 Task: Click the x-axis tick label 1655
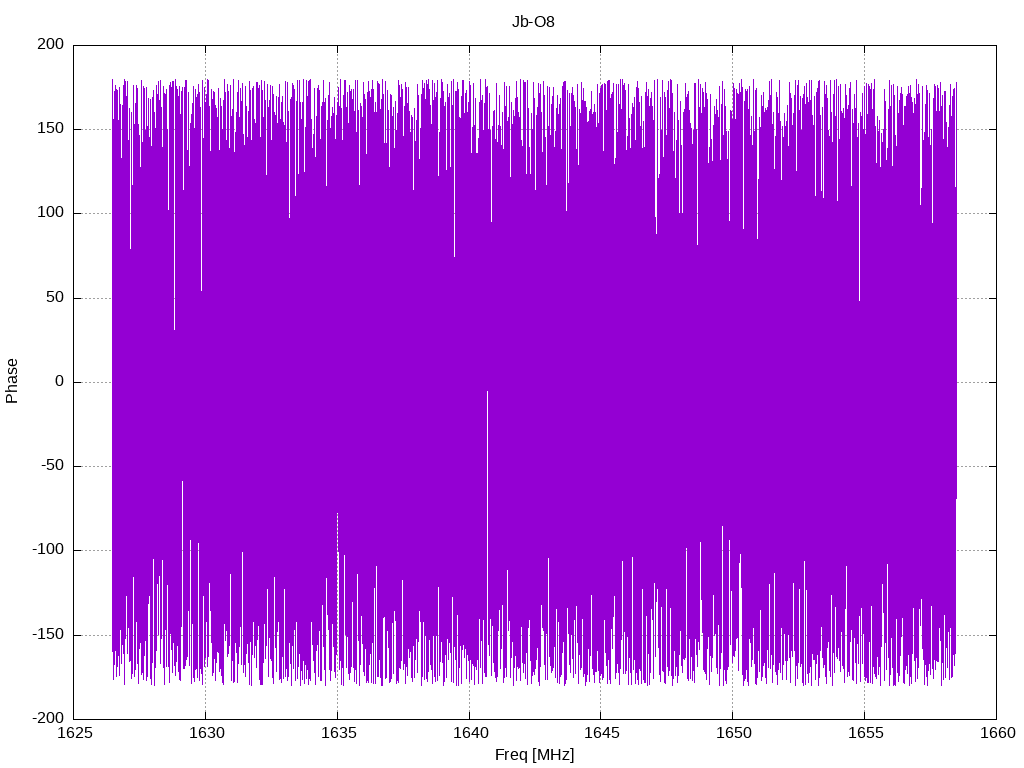point(865,733)
